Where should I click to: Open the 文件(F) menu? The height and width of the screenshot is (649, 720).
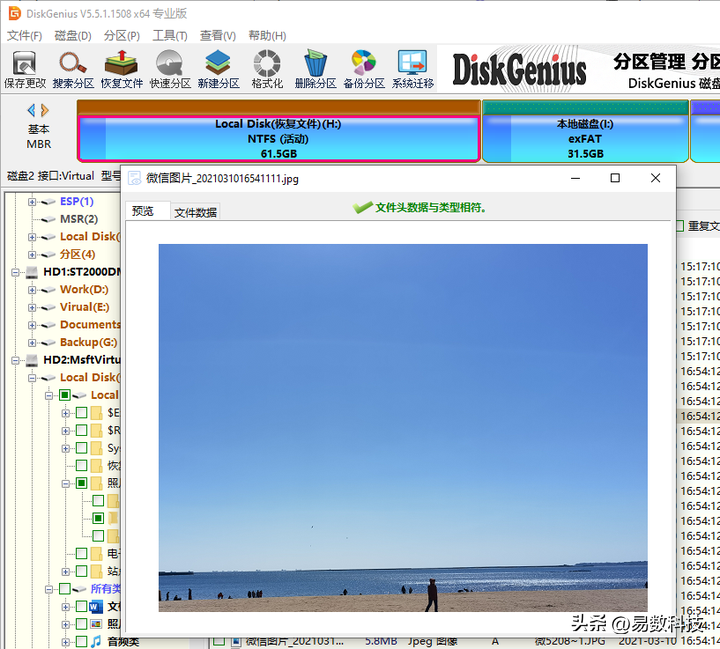(x=24, y=36)
